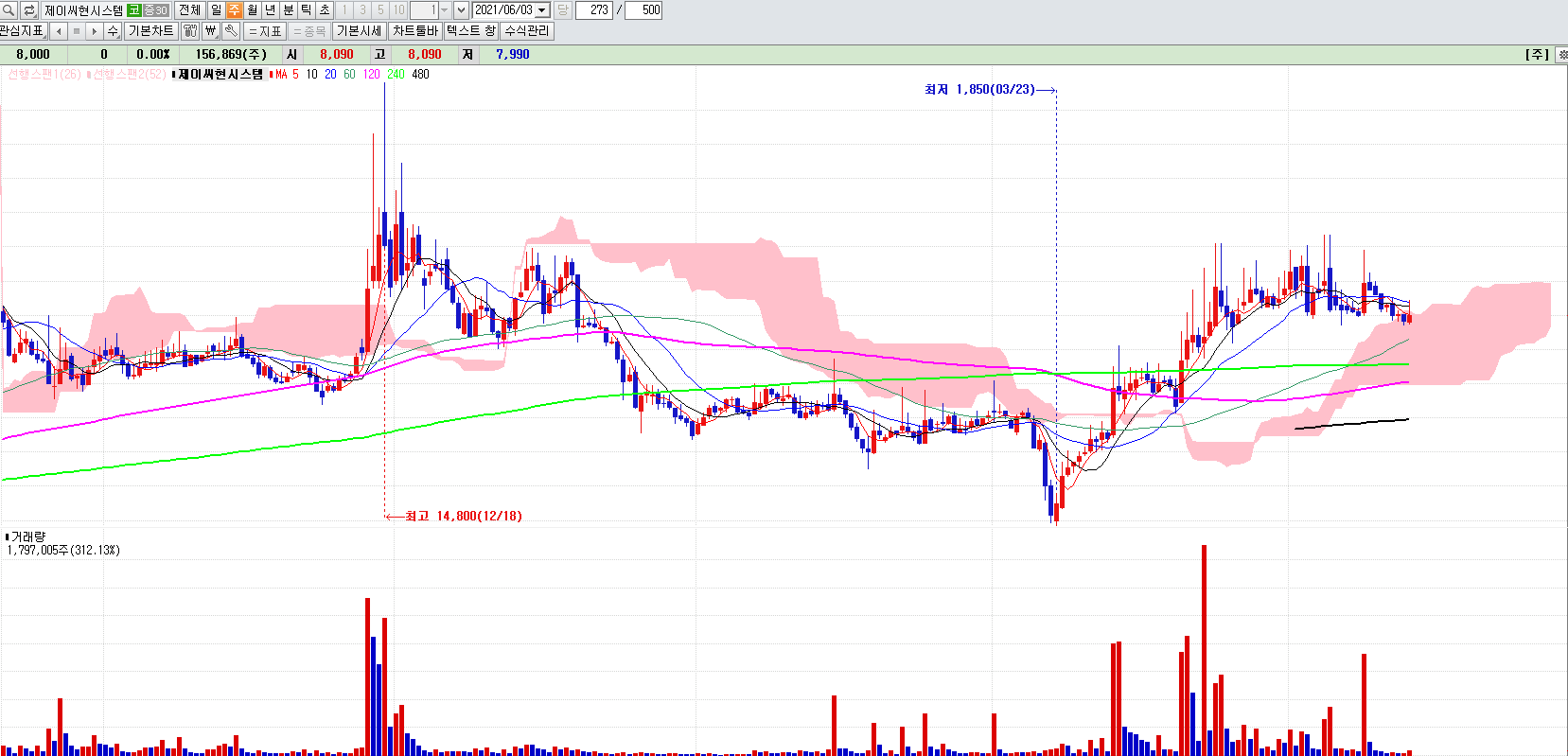Click the refresh/swap arrows icon
1568x756 pixels.
[28, 9]
